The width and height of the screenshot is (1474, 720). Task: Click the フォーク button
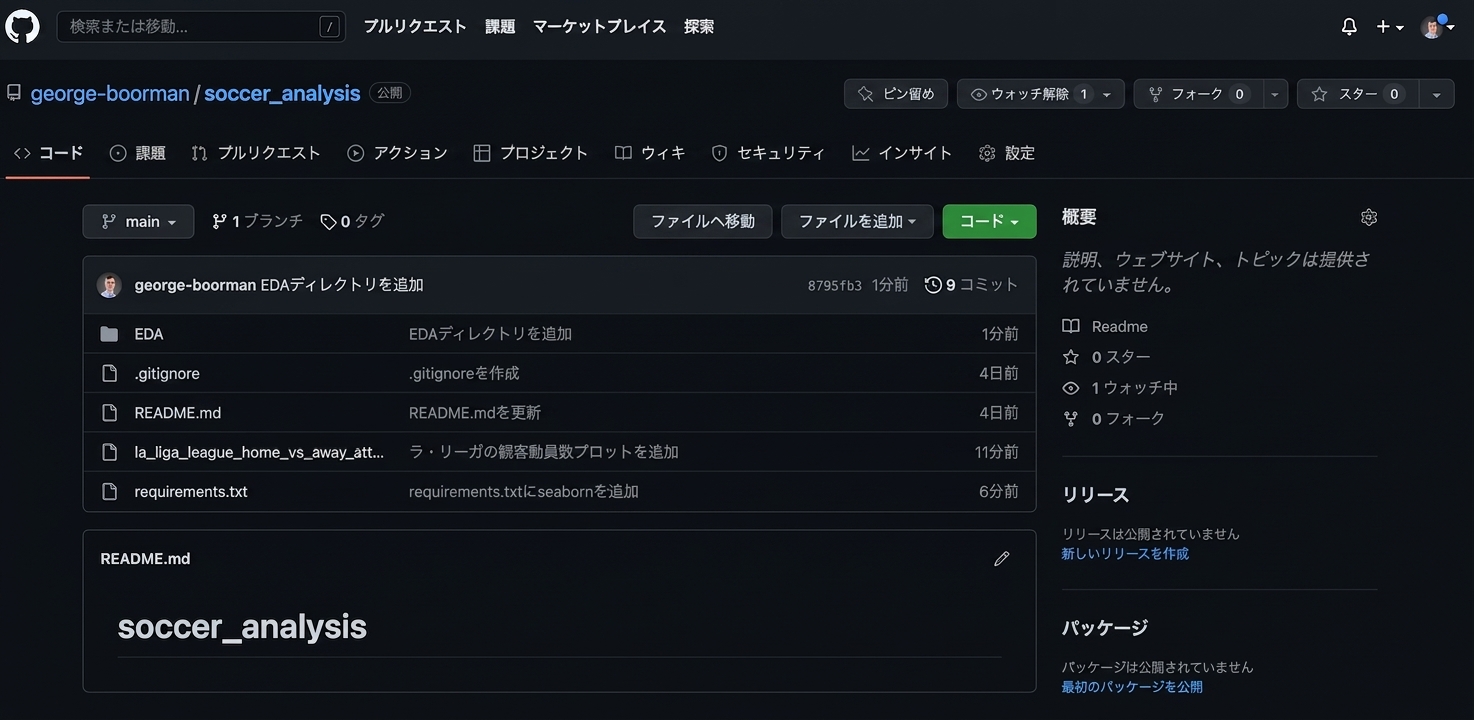(x=1198, y=94)
